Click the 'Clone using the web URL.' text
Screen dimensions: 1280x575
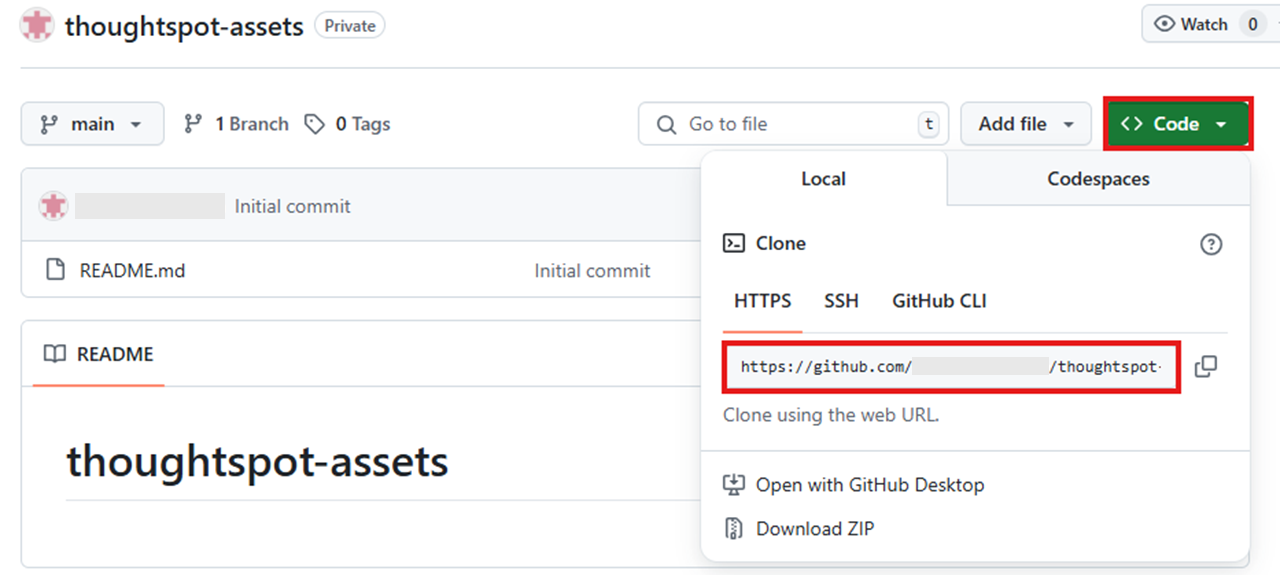tap(831, 414)
